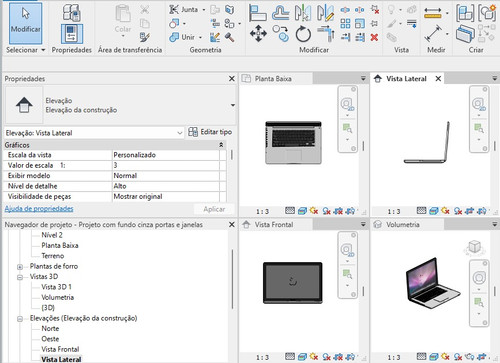Image resolution: width=500 pixels, height=363 pixels.
Task: Select the Modificar arrow tool
Action: [25, 23]
